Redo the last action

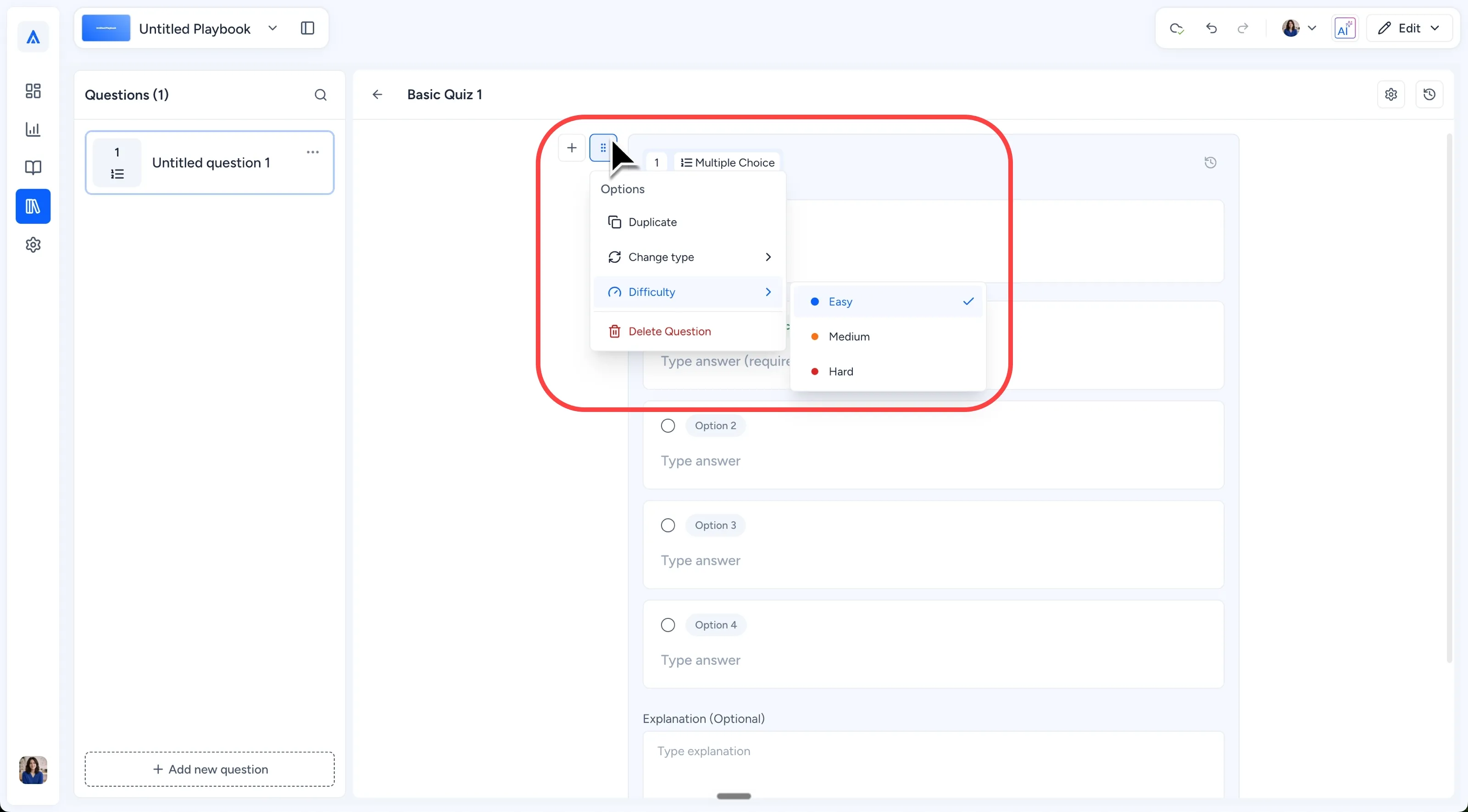pyautogui.click(x=1243, y=28)
